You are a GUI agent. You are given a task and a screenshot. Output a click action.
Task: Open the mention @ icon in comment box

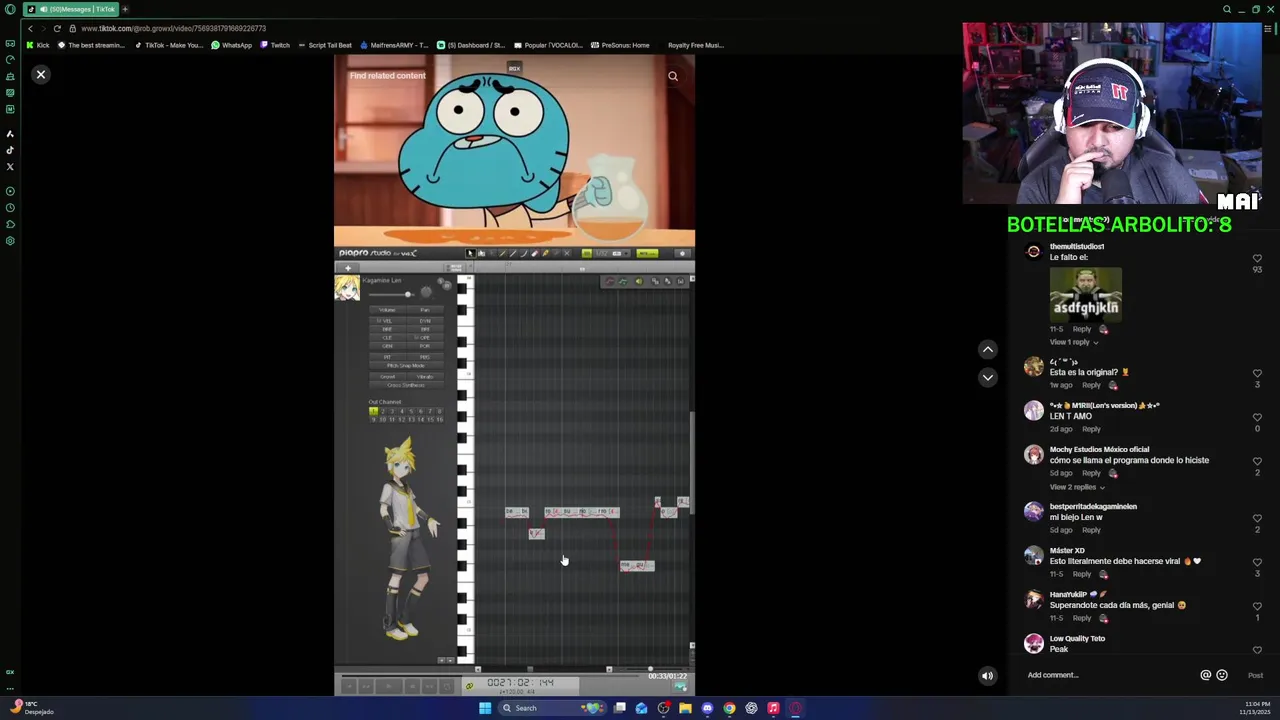point(1206,675)
